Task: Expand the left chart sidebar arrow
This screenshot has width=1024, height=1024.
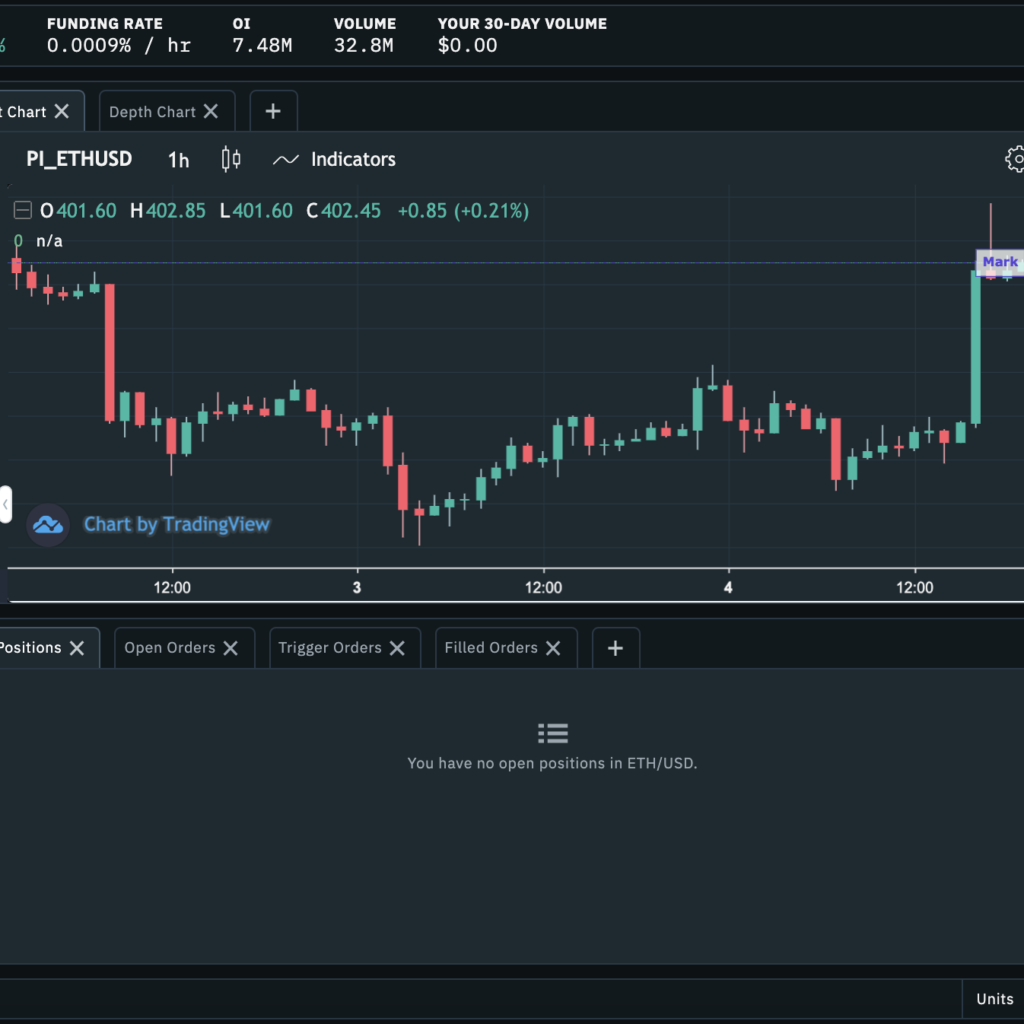Action: [x=4, y=505]
